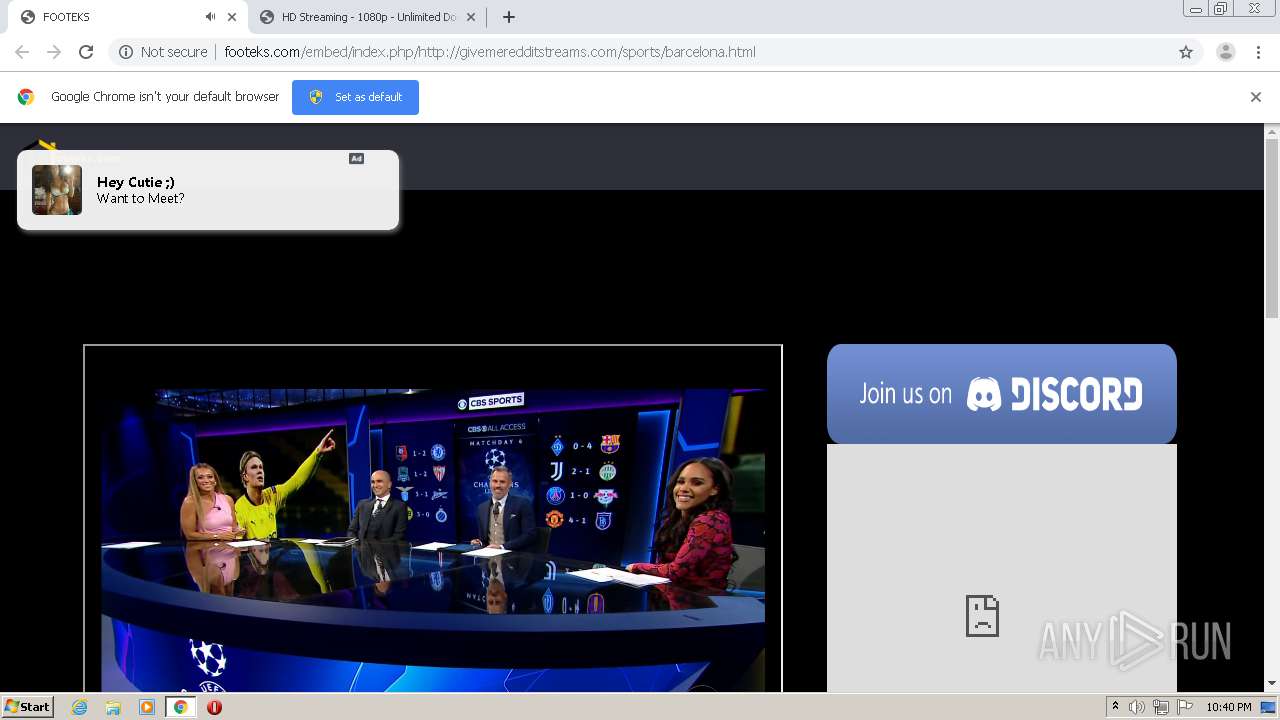Launch Internet Explorer from taskbar
This screenshot has height=720, width=1280.
[x=79, y=707]
